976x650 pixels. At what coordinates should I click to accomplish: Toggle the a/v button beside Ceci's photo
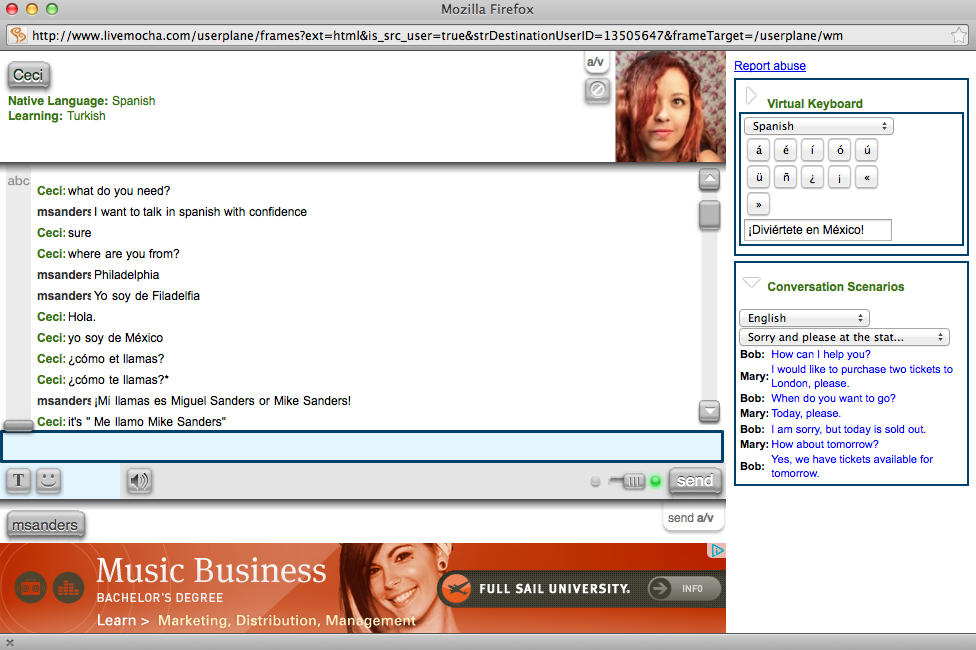coord(596,62)
